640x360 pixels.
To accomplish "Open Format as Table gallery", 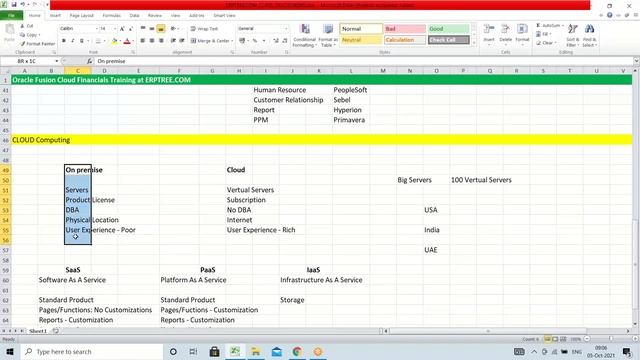I will pyautogui.click(x=328, y=36).
